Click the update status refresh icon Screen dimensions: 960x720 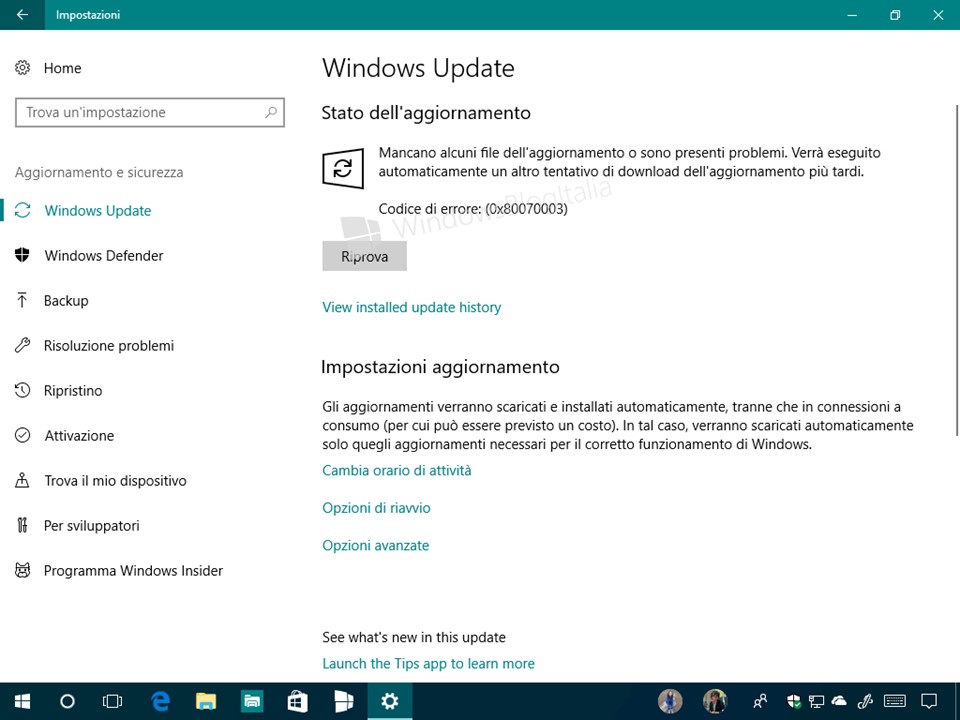tap(343, 168)
